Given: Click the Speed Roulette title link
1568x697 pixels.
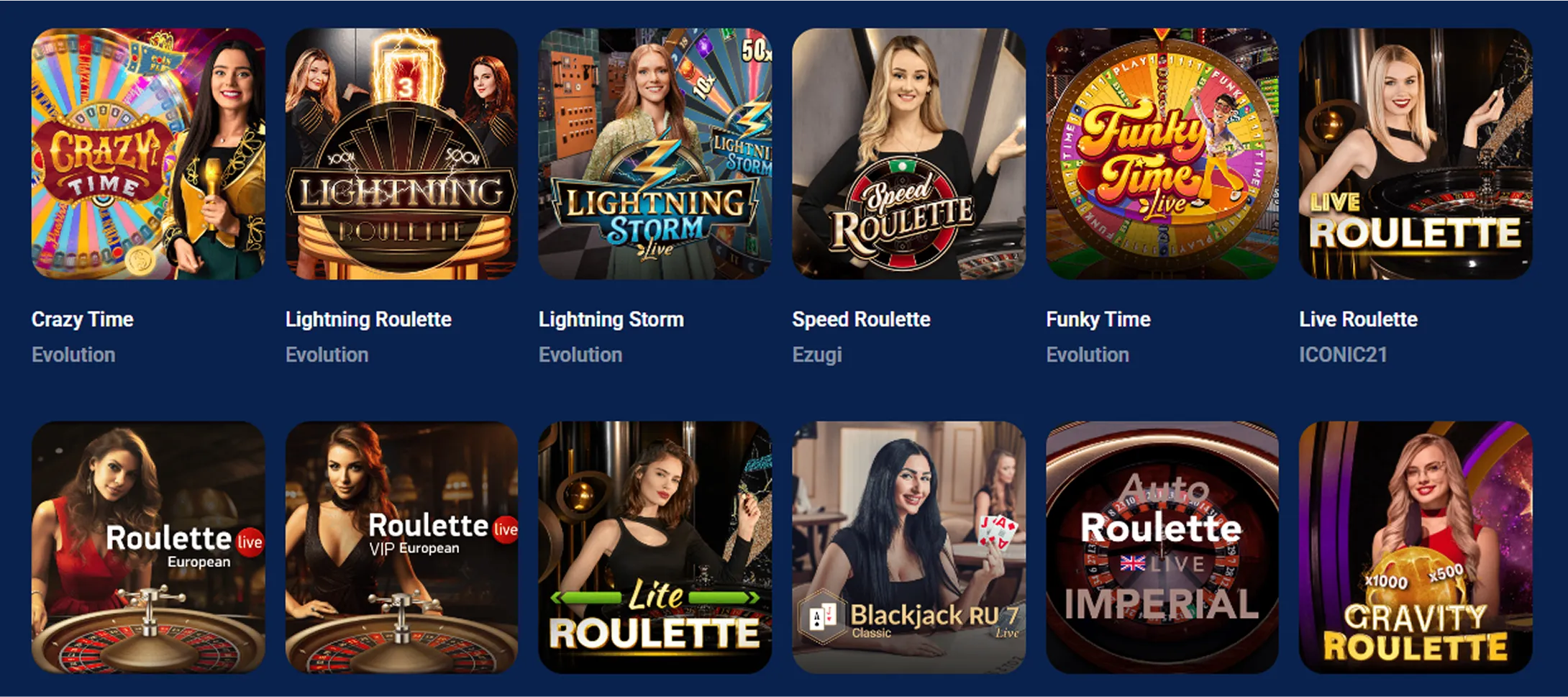Looking at the screenshot, I should tap(862, 319).
